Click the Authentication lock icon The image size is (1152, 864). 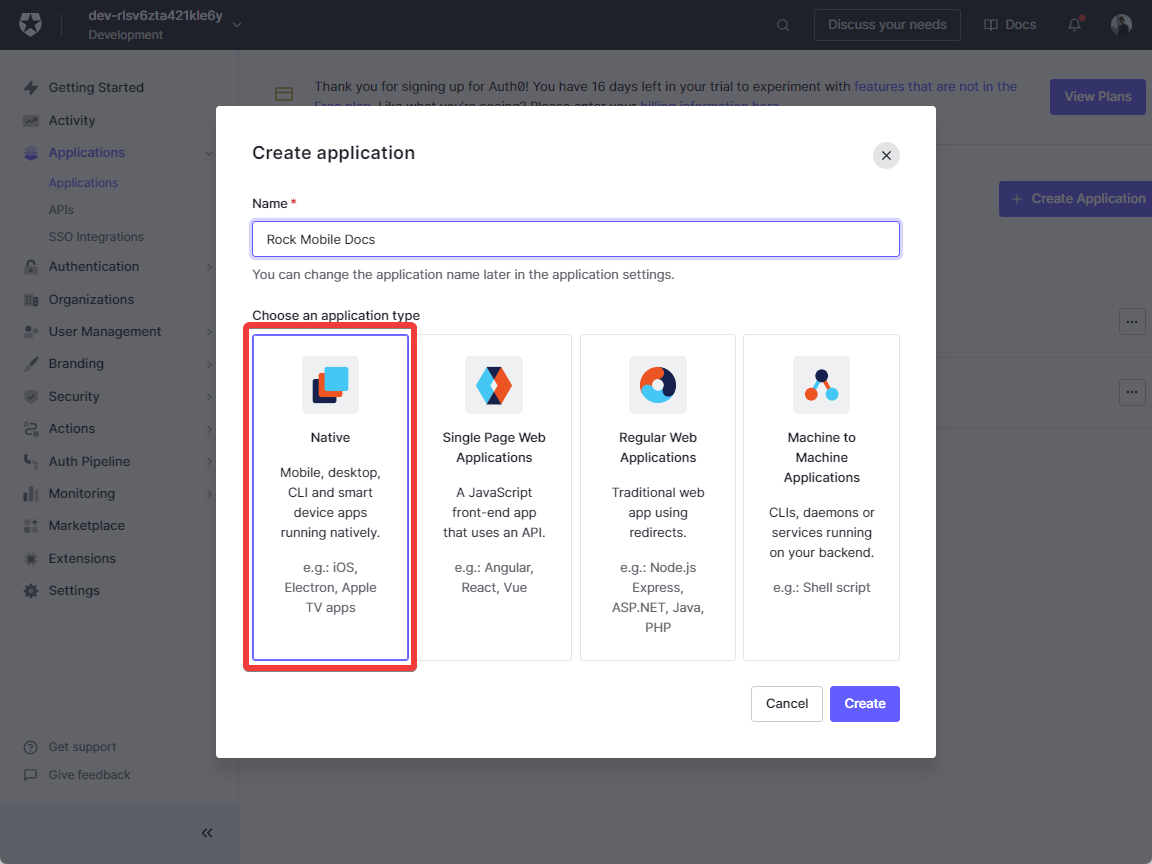31,267
